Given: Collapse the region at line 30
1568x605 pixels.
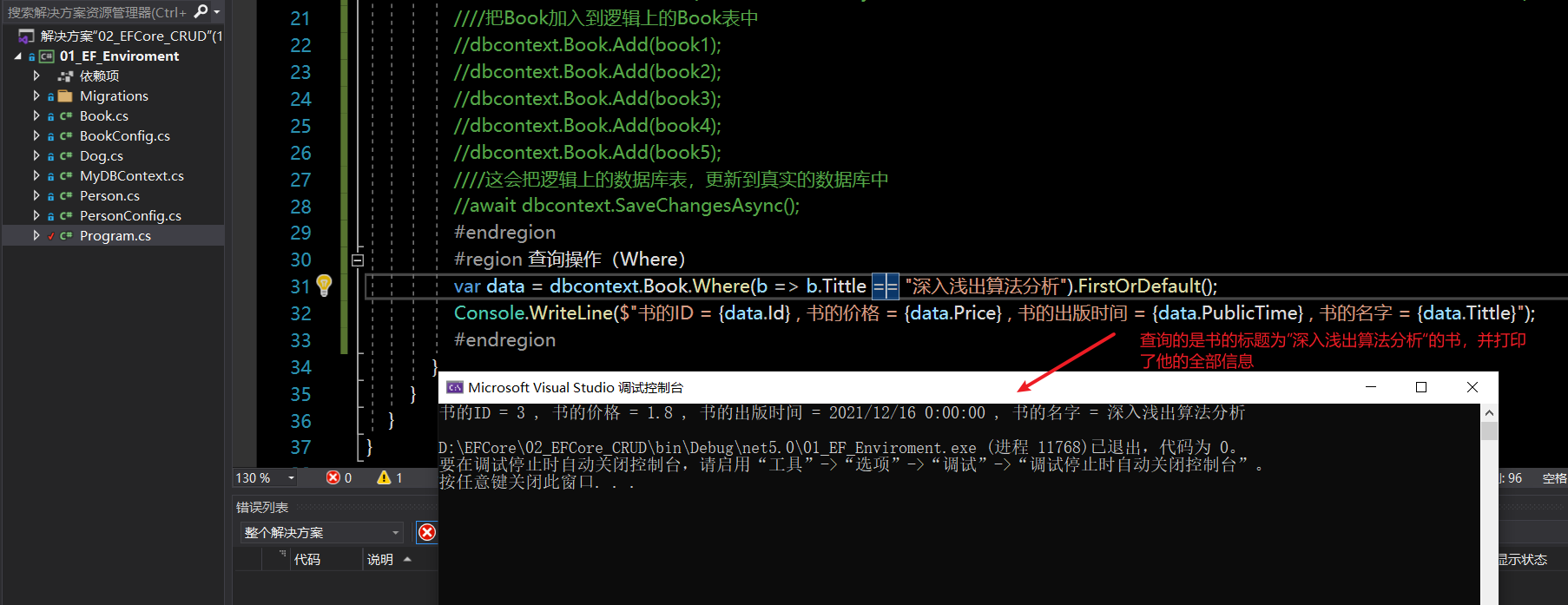Looking at the screenshot, I should (358, 260).
